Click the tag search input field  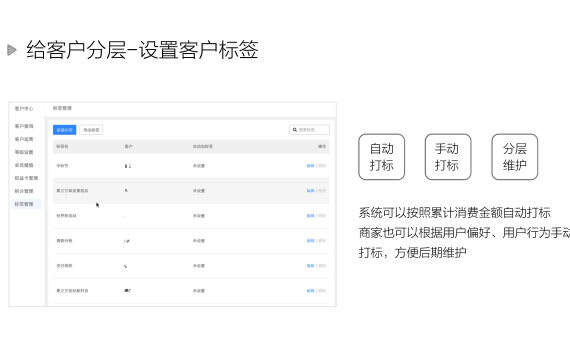[310, 129]
